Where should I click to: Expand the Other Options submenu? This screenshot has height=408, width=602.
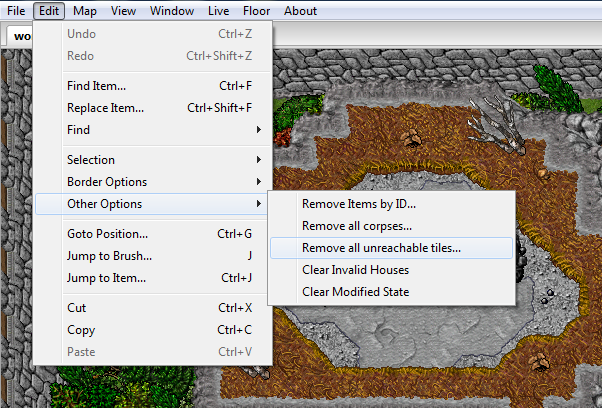pos(152,204)
